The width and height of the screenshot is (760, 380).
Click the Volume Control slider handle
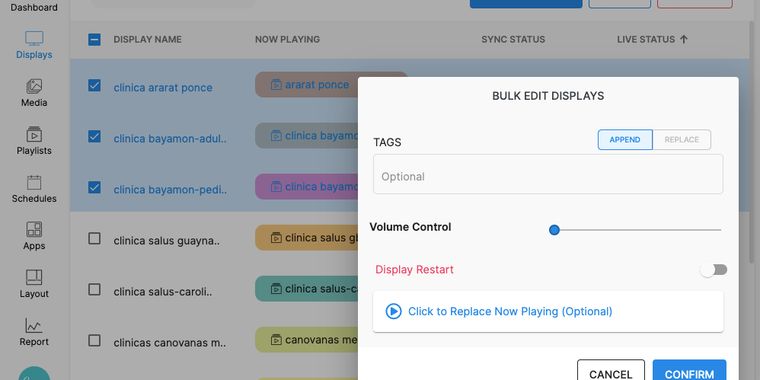tap(554, 230)
